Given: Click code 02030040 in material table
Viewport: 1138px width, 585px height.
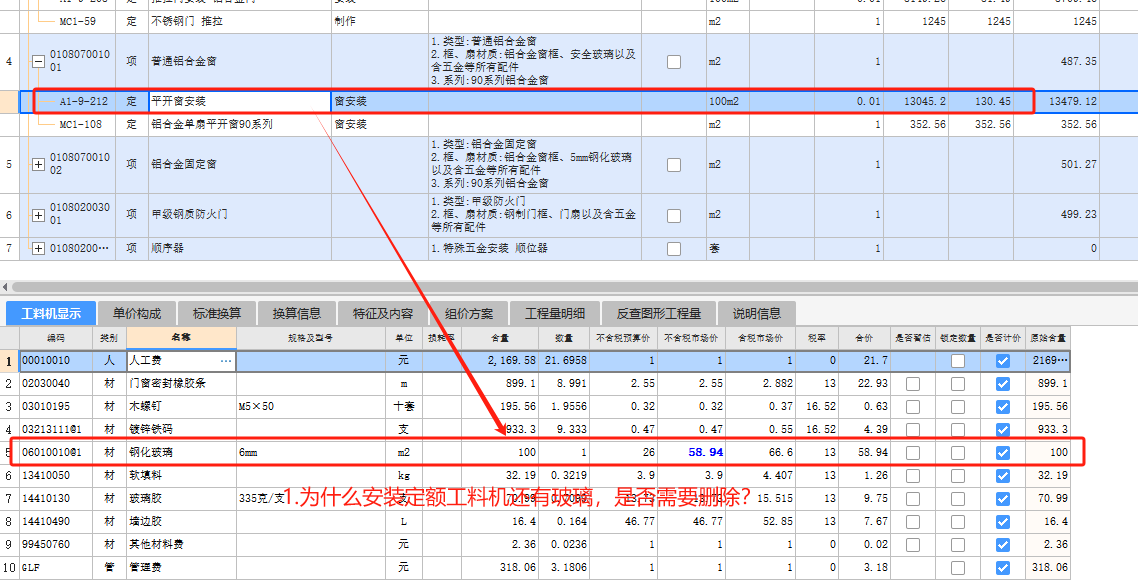Looking at the screenshot, I should [x=46, y=384].
